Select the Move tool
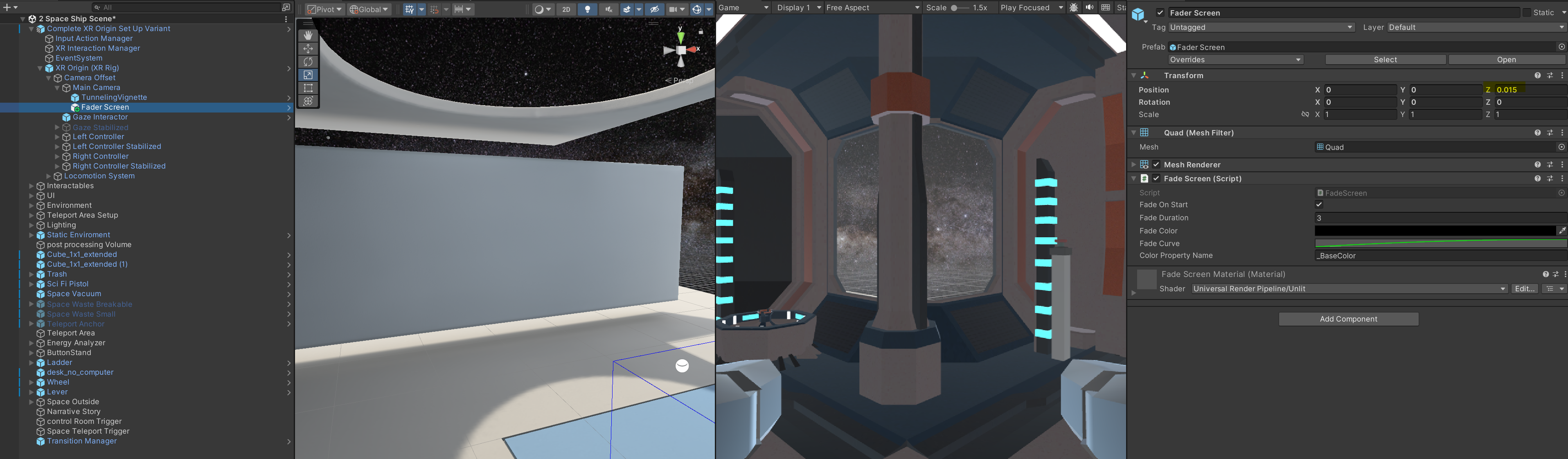The height and width of the screenshot is (459, 1568). (308, 49)
